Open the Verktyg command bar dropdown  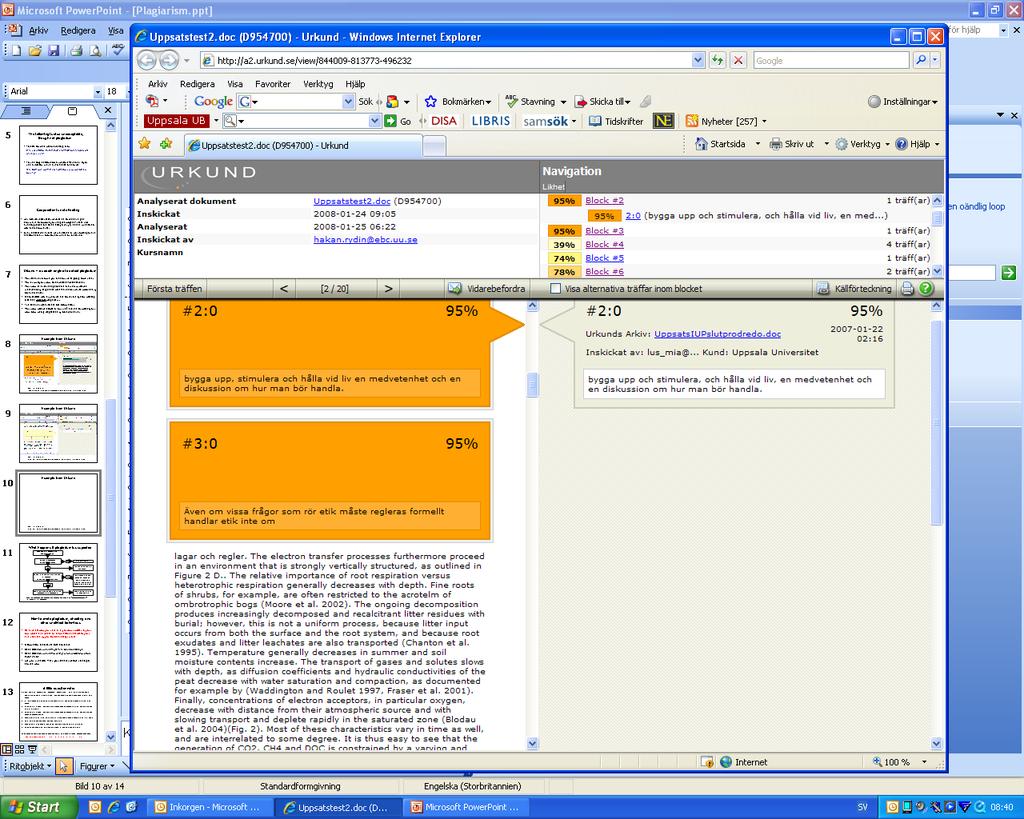coord(887,144)
